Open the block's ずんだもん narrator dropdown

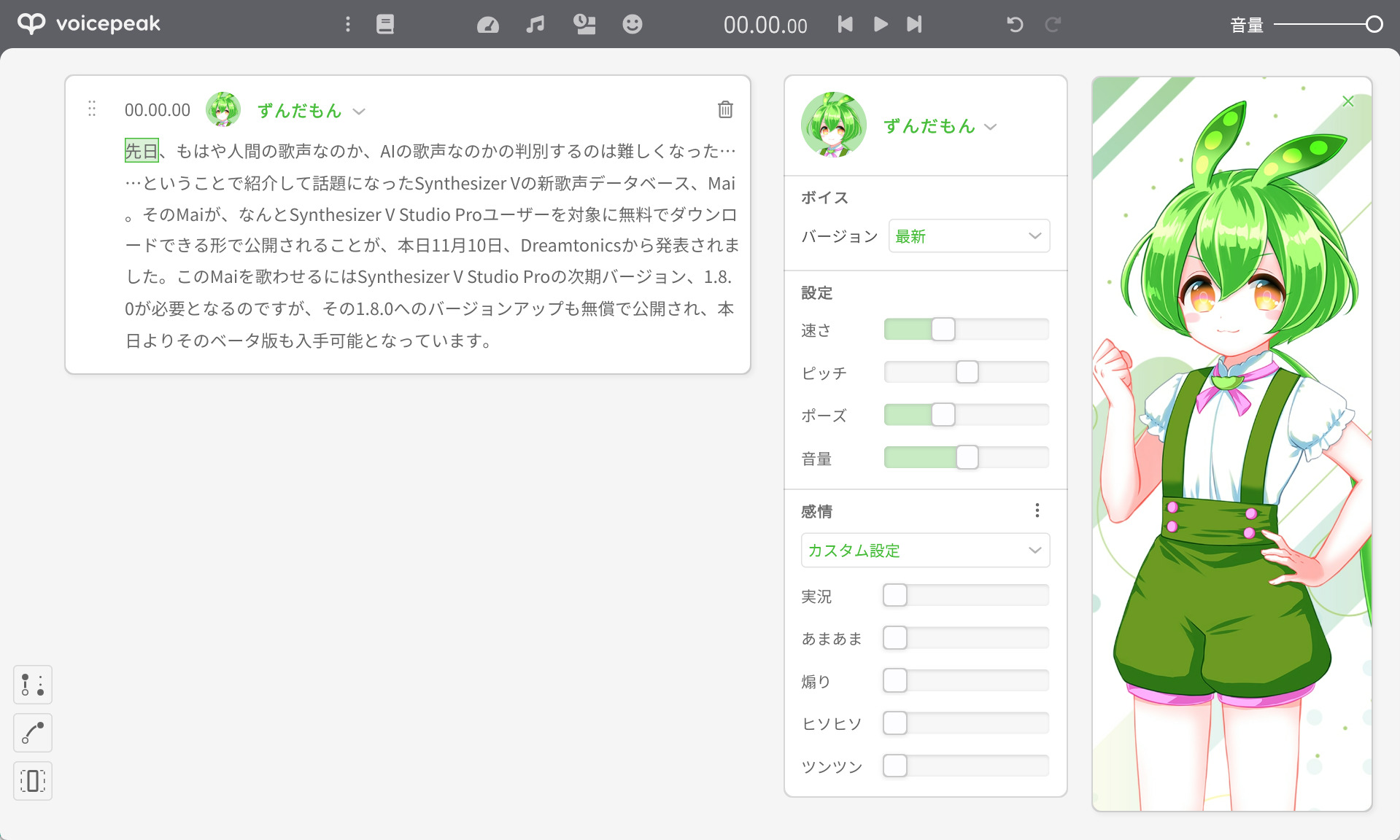pos(312,111)
